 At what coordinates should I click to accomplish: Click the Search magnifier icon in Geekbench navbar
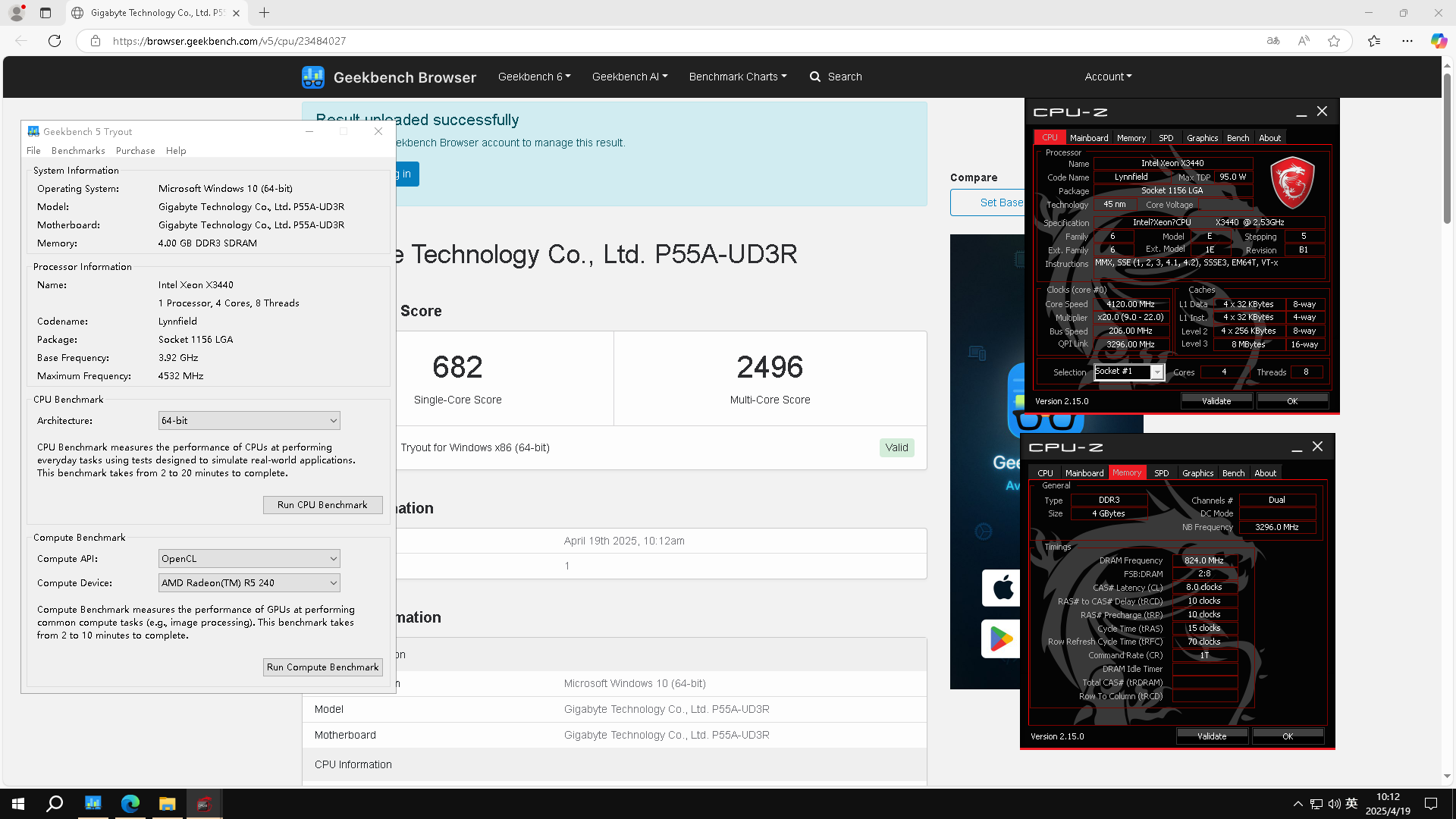[x=815, y=77]
